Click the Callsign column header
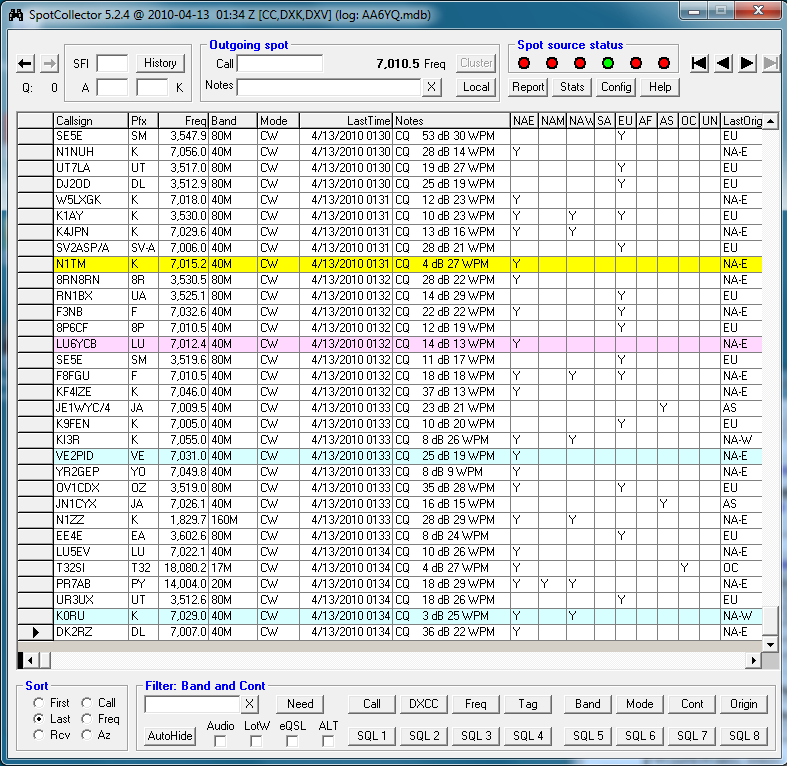Screen dimensions: 787x766 (91, 121)
